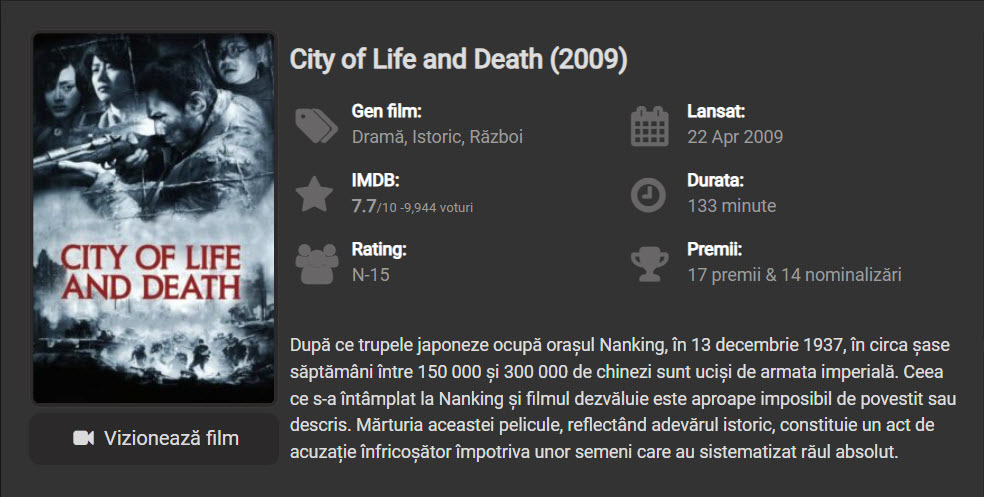984x497 pixels.
Task: Open the City of Life and Death poster
Action: tap(154, 217)
